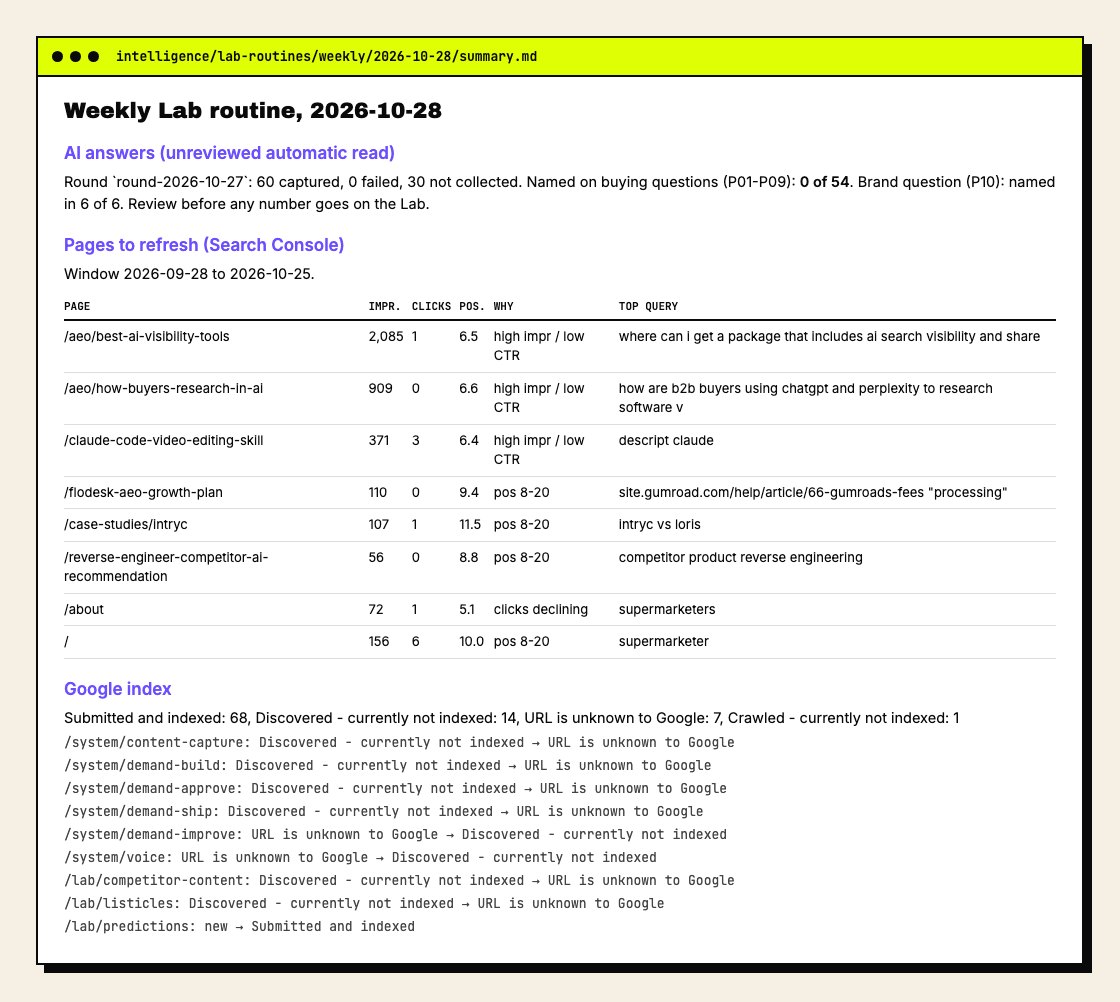This screenshot has height=1002, width=1120.
Task: Click the "competitor product reverse engineering" query
Action: 741,558
